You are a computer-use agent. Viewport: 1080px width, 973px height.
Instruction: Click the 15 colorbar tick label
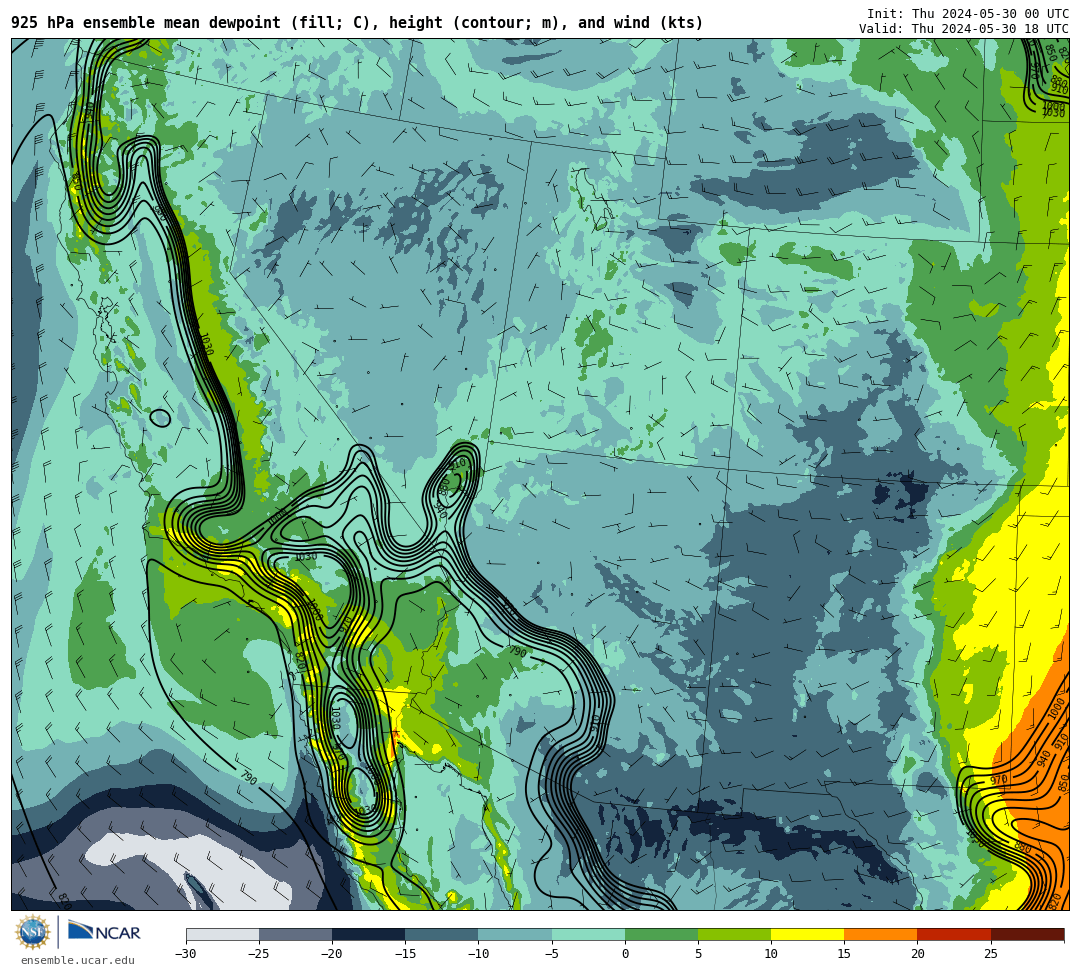pos(844,954)
